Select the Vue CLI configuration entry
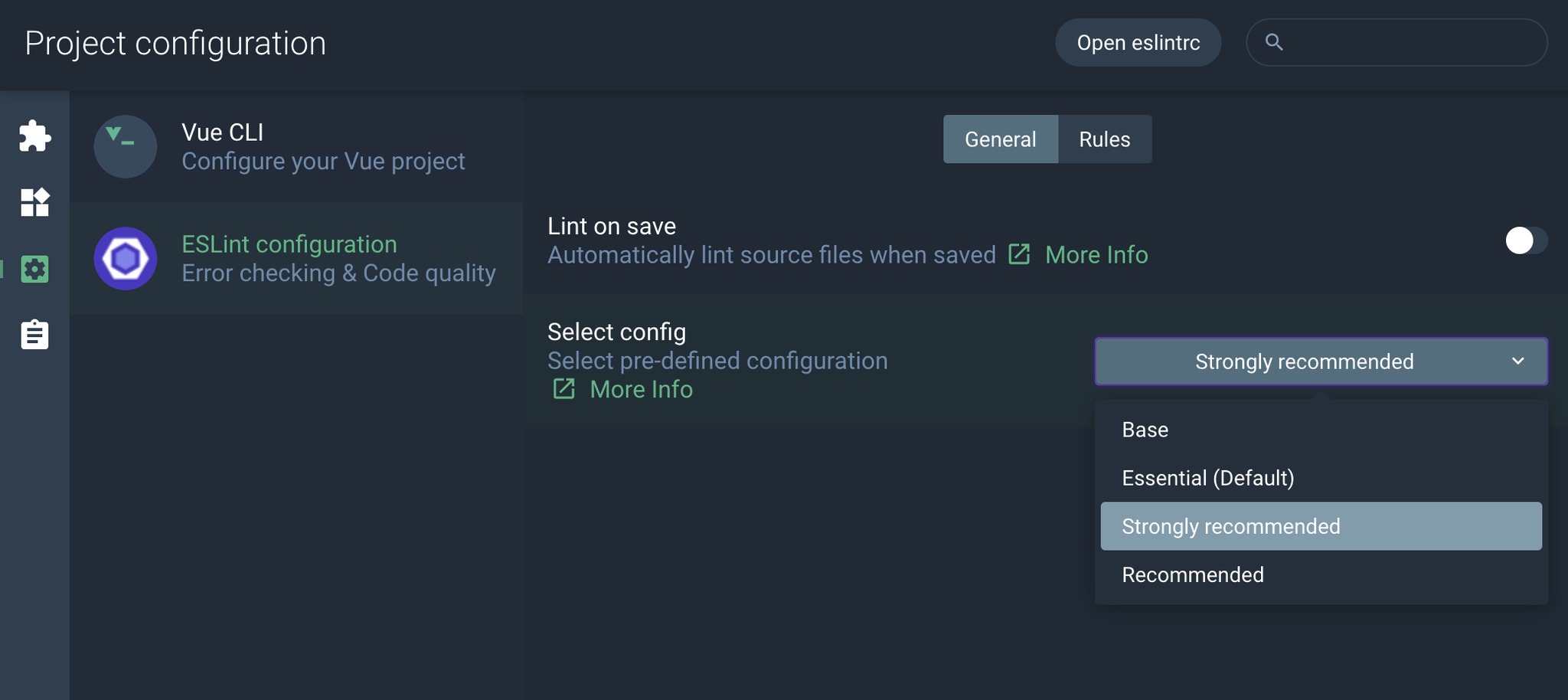 296,146
